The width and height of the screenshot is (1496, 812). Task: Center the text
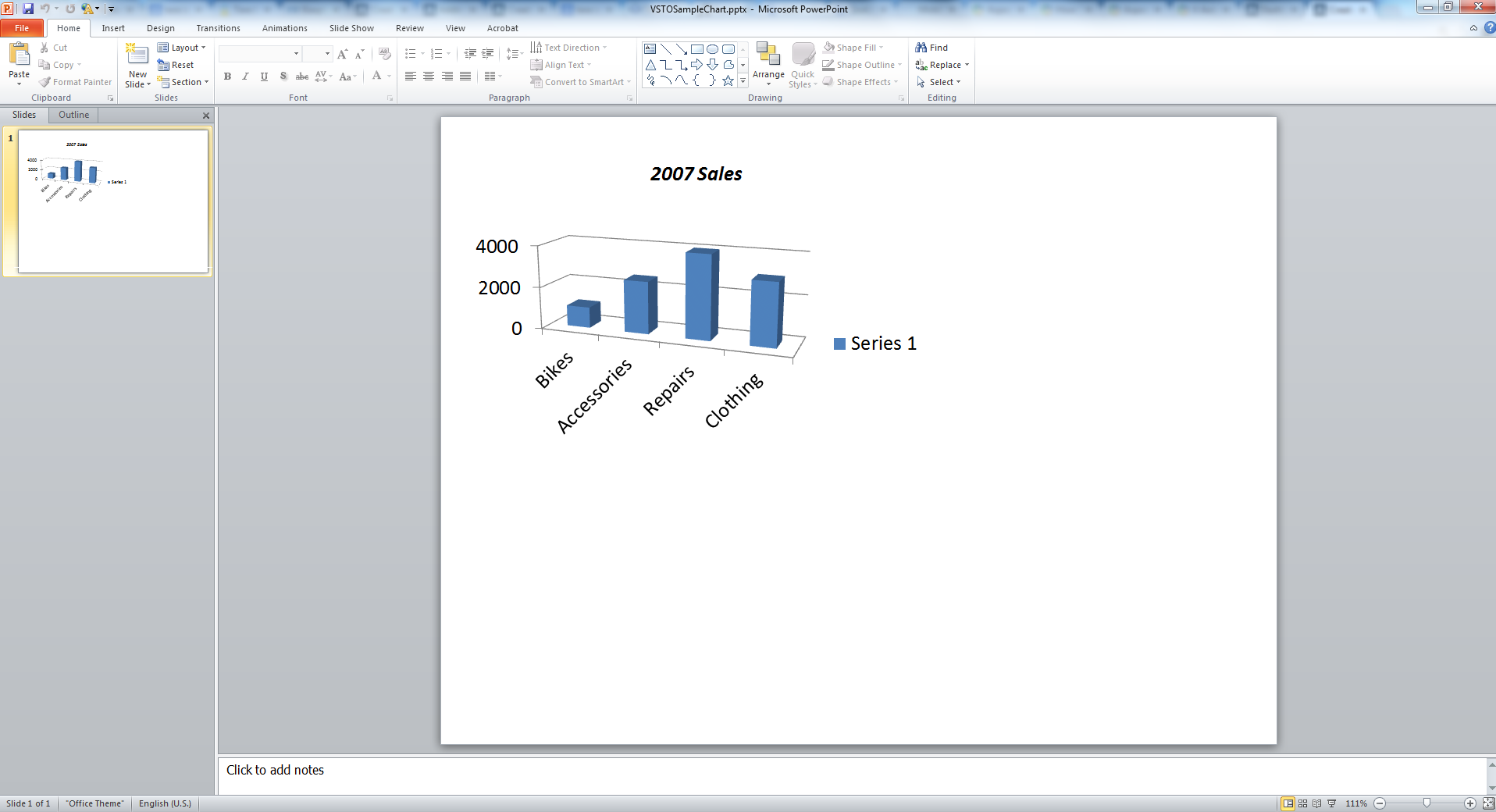point(429,77)
